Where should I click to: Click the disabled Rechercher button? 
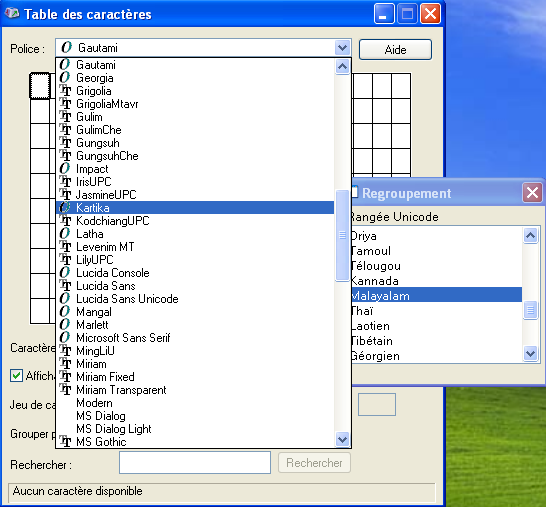coord(314,463)
